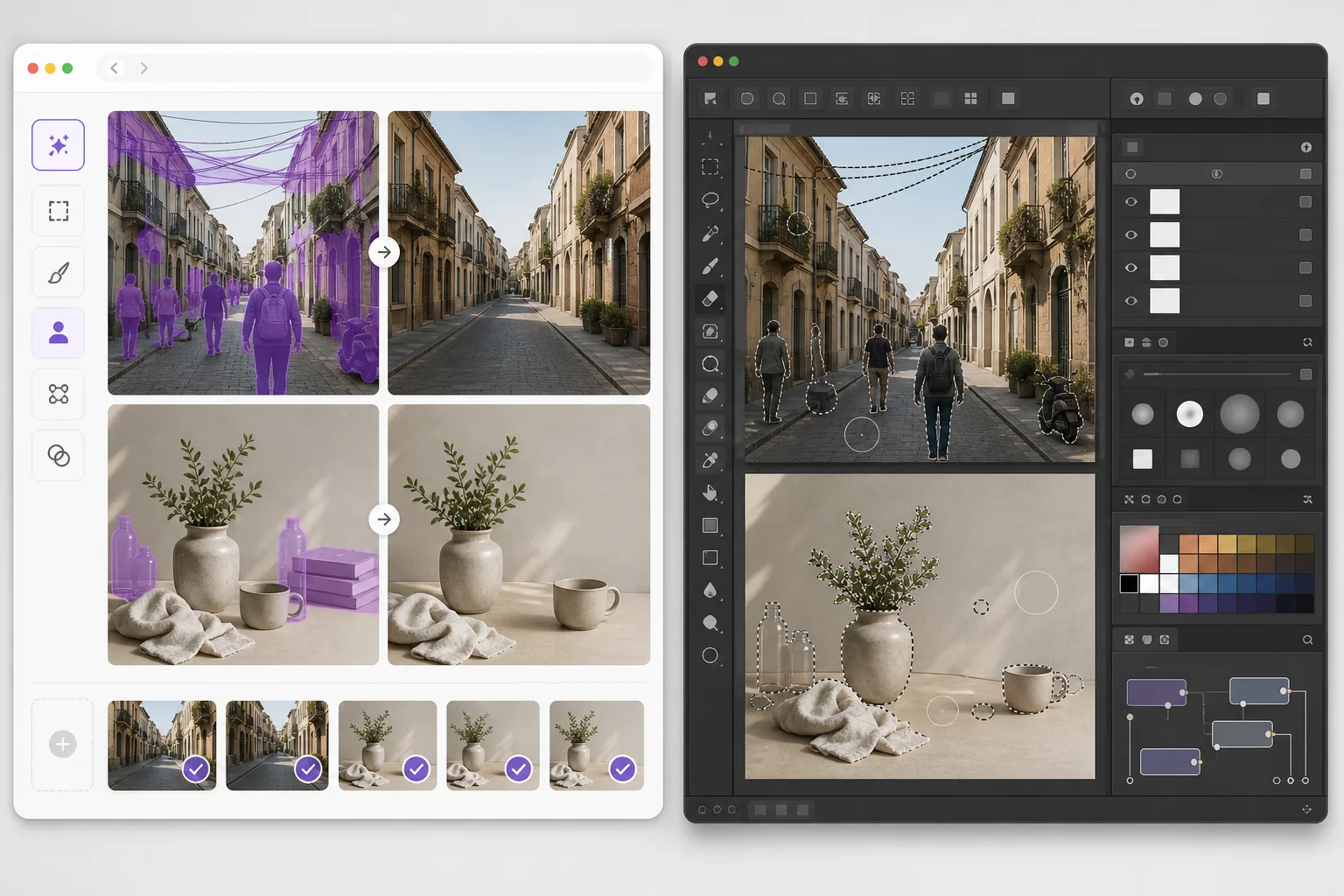Pick the black color swatch

tap(1130, 584)
